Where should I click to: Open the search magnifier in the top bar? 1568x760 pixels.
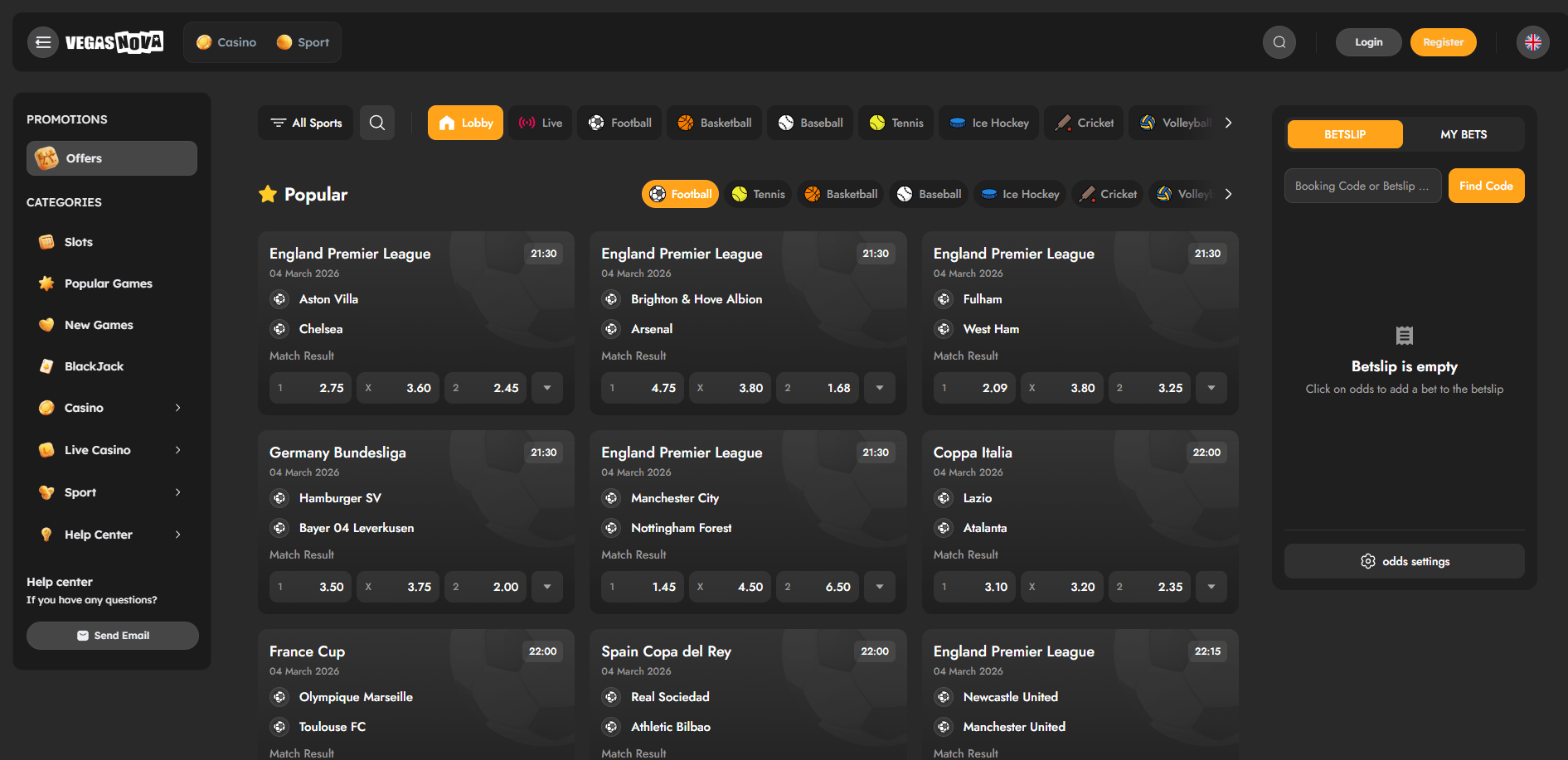(x=1279, y=42)
